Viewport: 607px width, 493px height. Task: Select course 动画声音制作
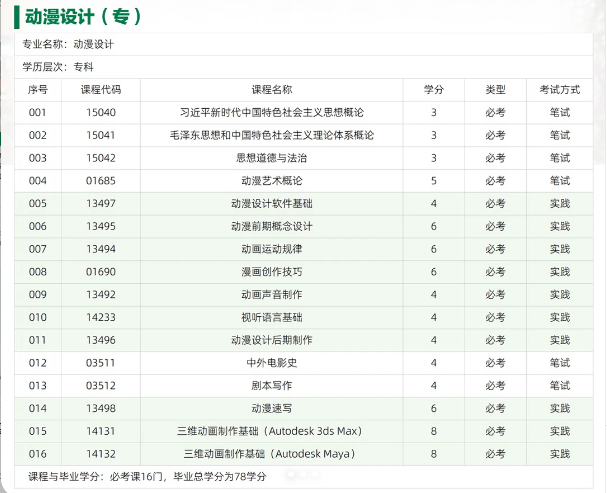coord(272,295)
